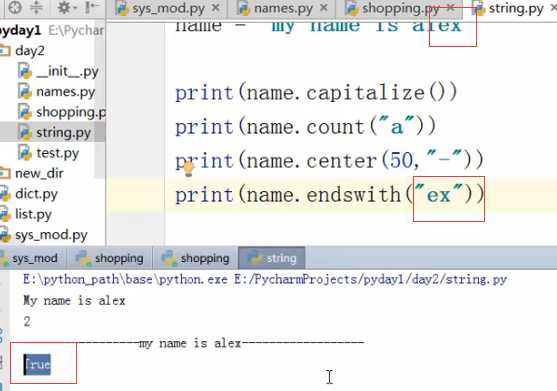Select the day2 folder in project tree
557x391 pixels.
[x=30, y=51]
